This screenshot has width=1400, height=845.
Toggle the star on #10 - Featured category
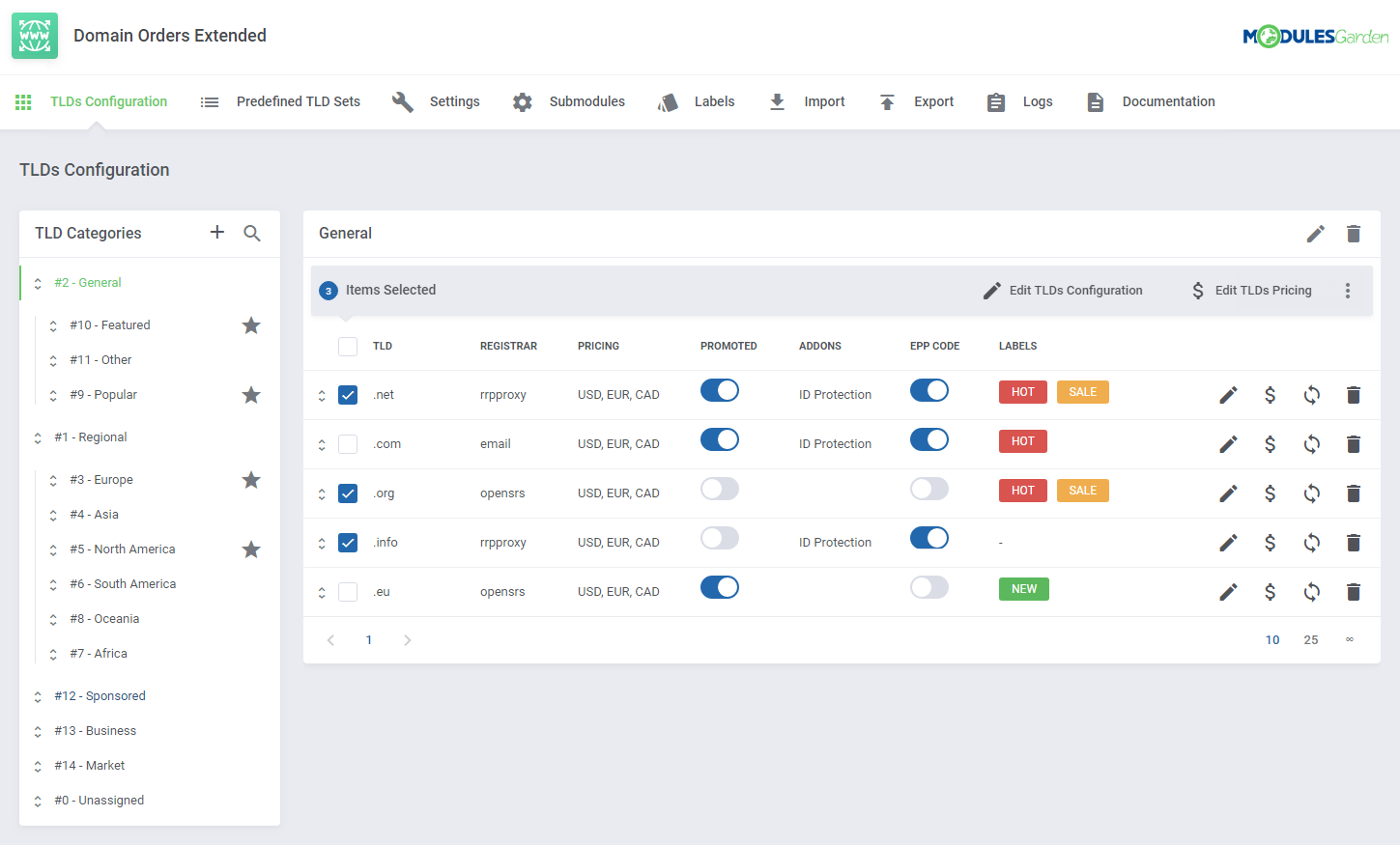(251, 325)
